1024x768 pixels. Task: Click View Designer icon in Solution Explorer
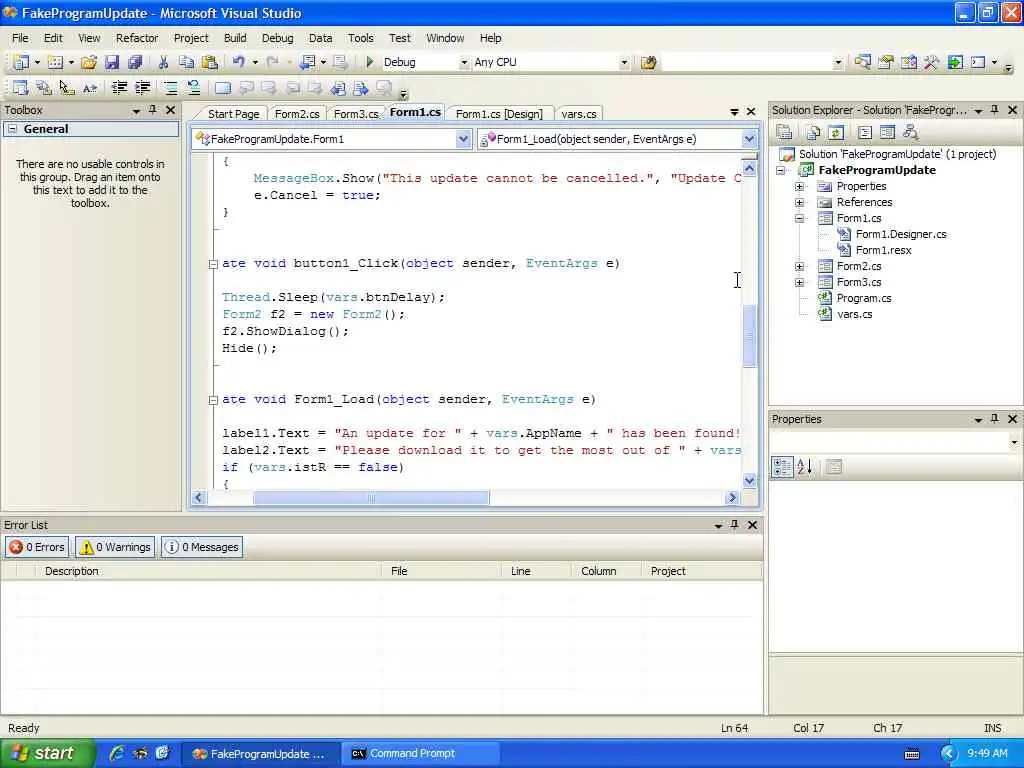[x=888, y=133]
